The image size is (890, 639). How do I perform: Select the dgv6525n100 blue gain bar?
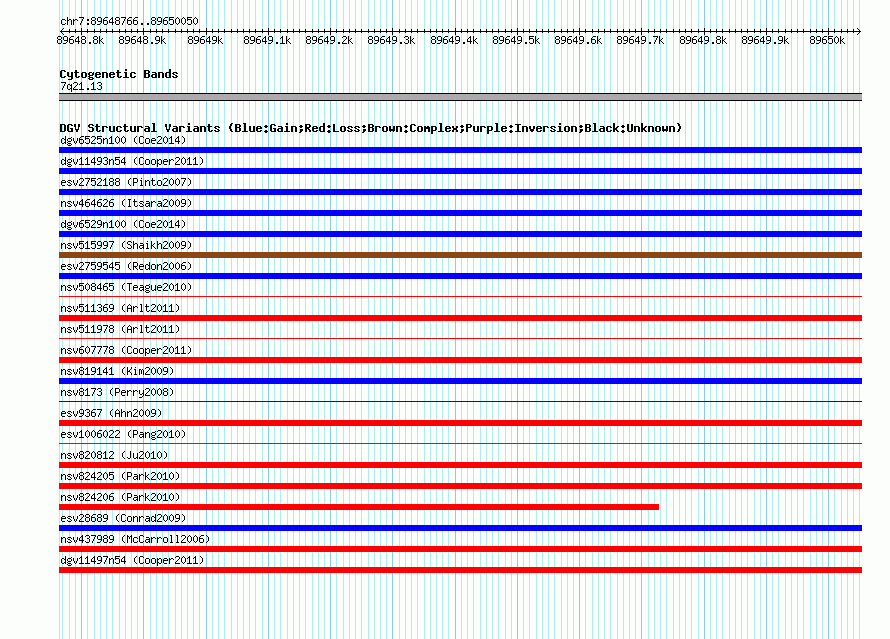tap(460, 150)
